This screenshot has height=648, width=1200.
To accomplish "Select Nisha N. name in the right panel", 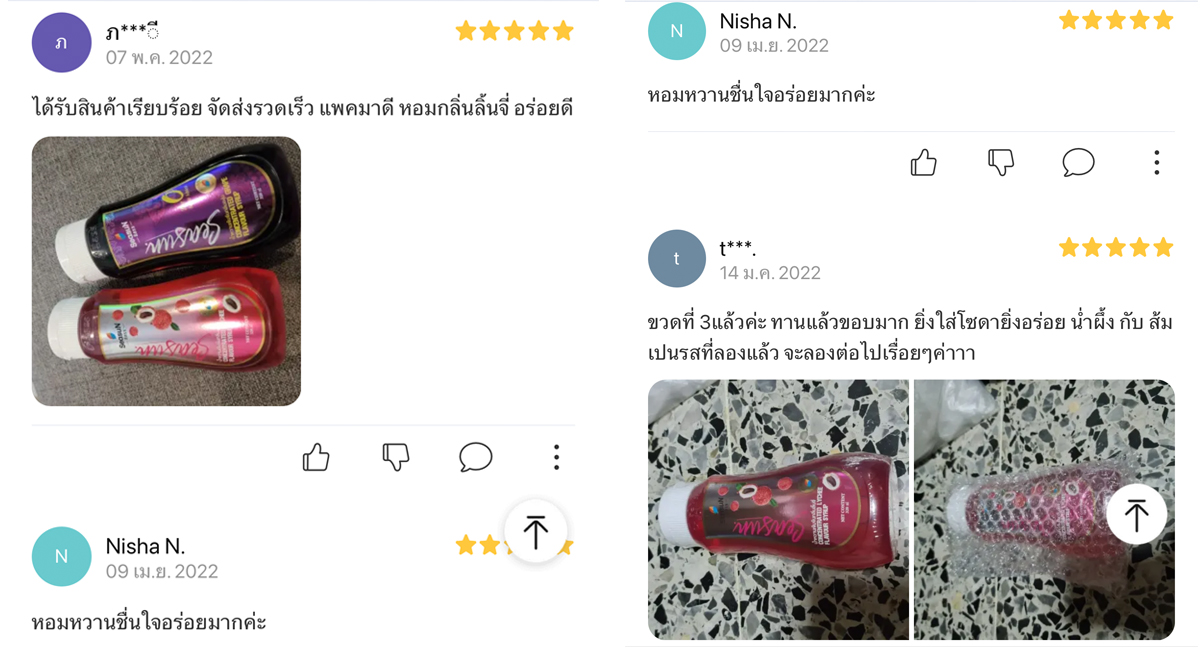I will pyautogui.click(x=758, y=21).
